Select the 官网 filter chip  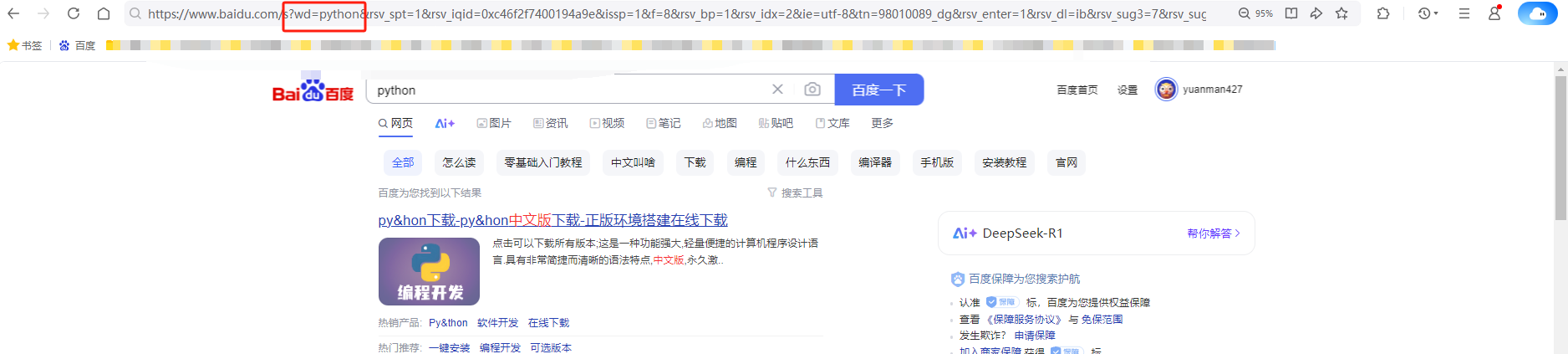(x=1067, y=162)
